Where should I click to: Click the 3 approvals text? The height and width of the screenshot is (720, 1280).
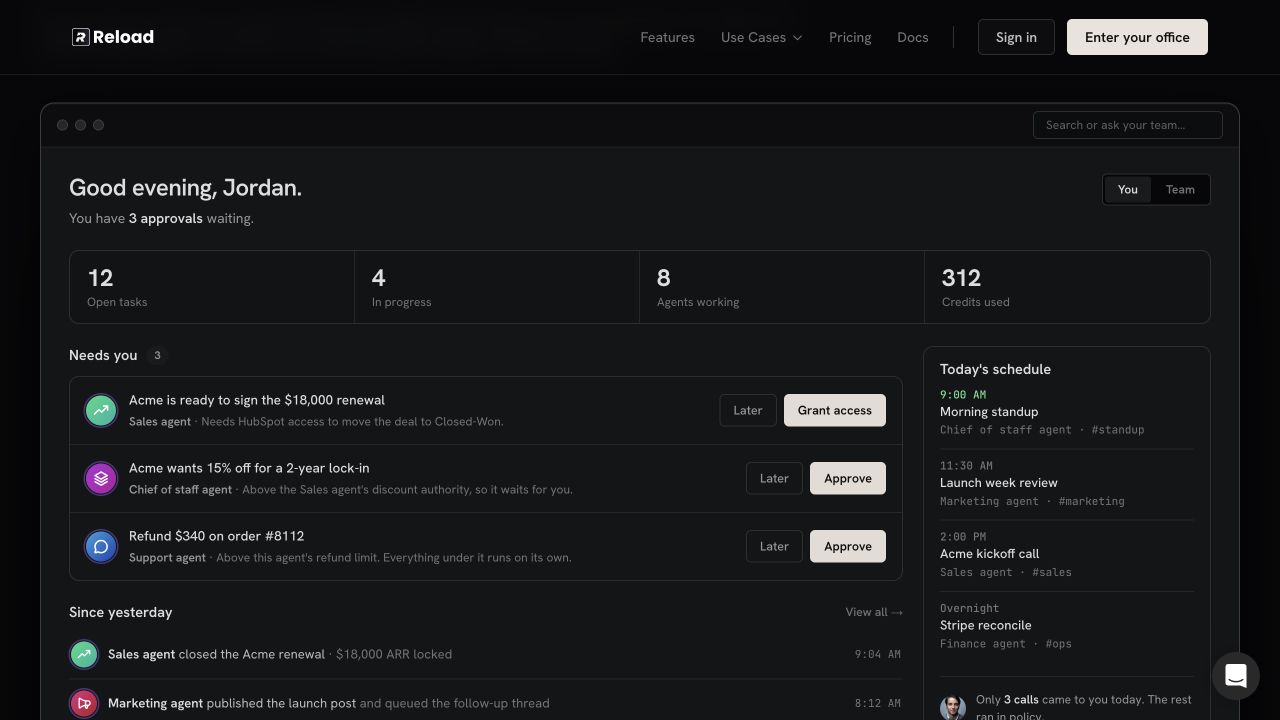pyautogui.click(x=165, y=218)
